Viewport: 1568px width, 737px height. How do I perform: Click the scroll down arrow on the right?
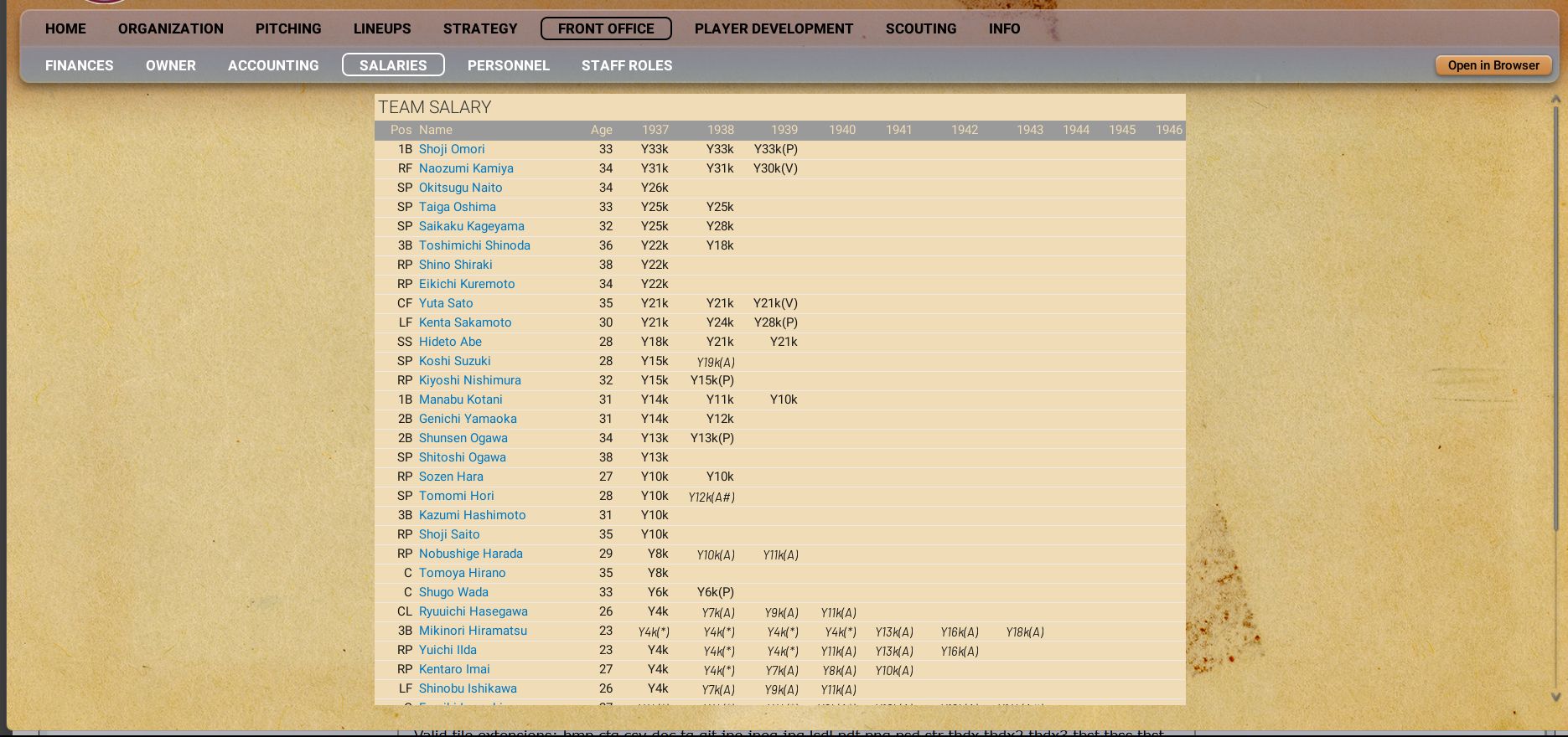pos(1556,697)
